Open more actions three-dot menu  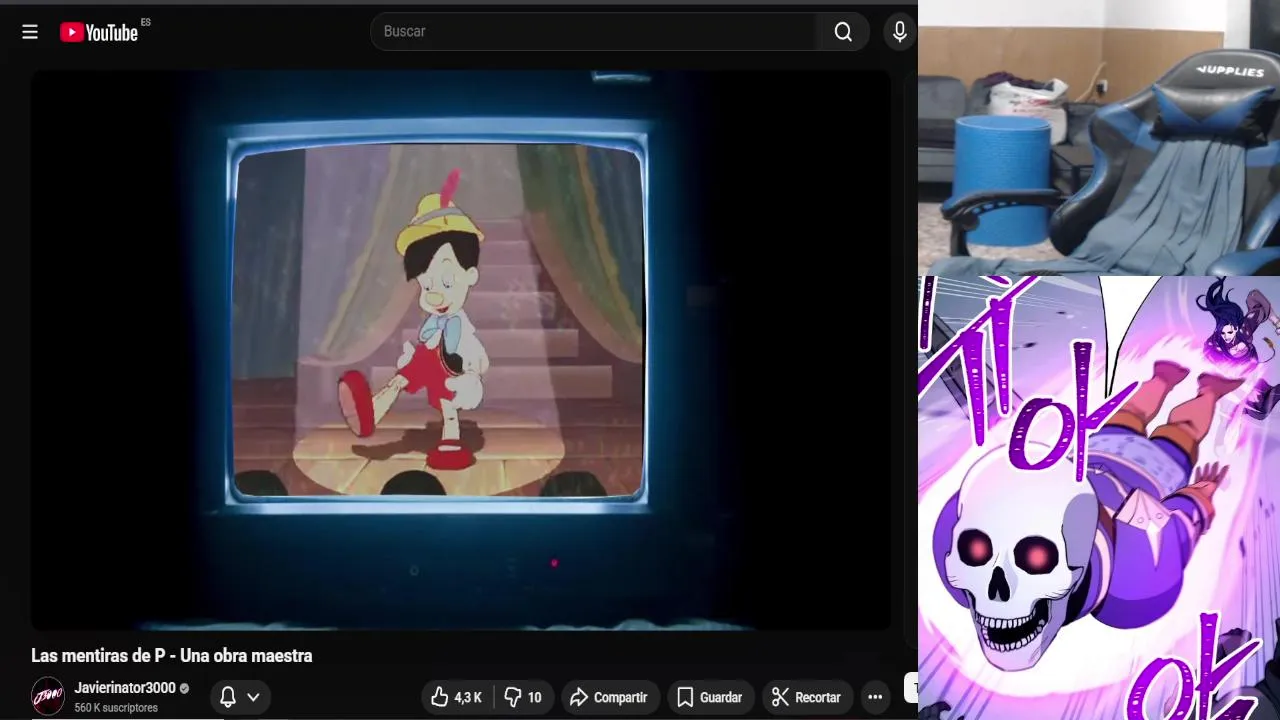(x=875, y=697)
